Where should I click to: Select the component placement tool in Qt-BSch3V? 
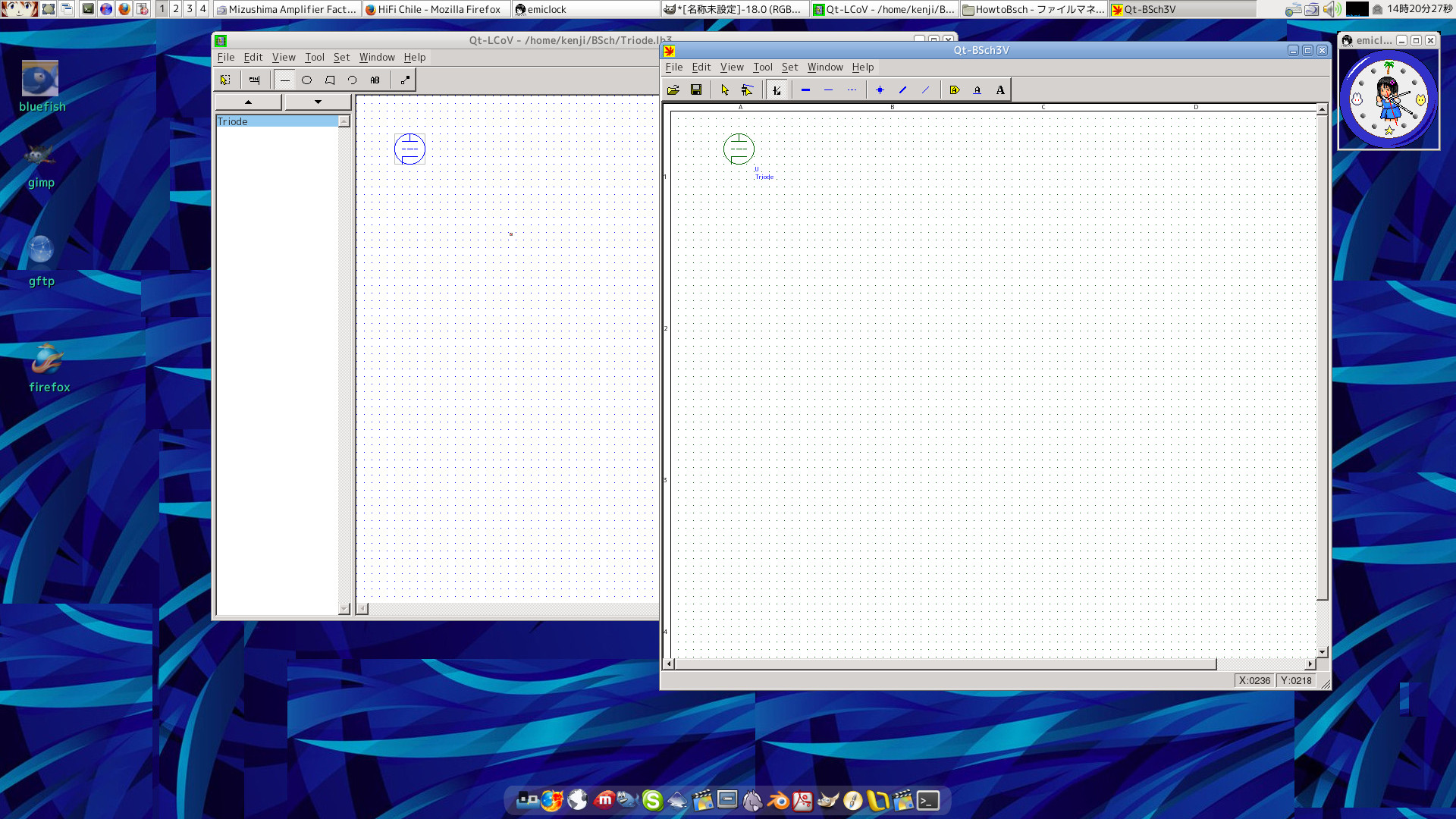pos(746,89)
